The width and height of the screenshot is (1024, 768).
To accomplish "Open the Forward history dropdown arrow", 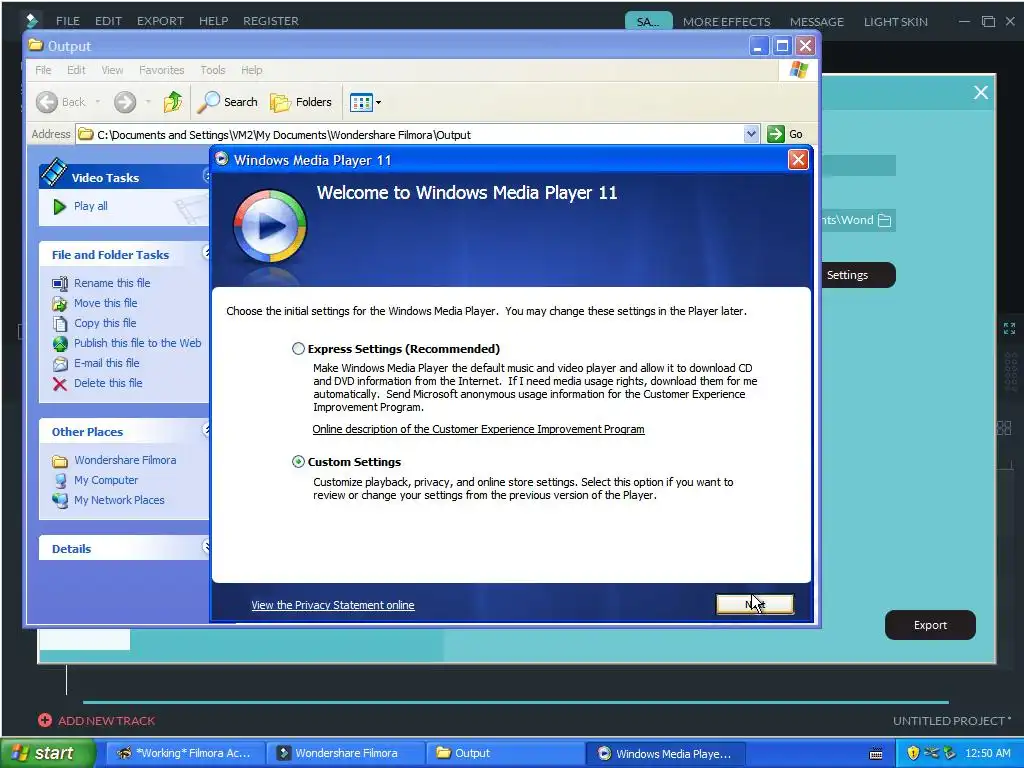I will [148, 102].
